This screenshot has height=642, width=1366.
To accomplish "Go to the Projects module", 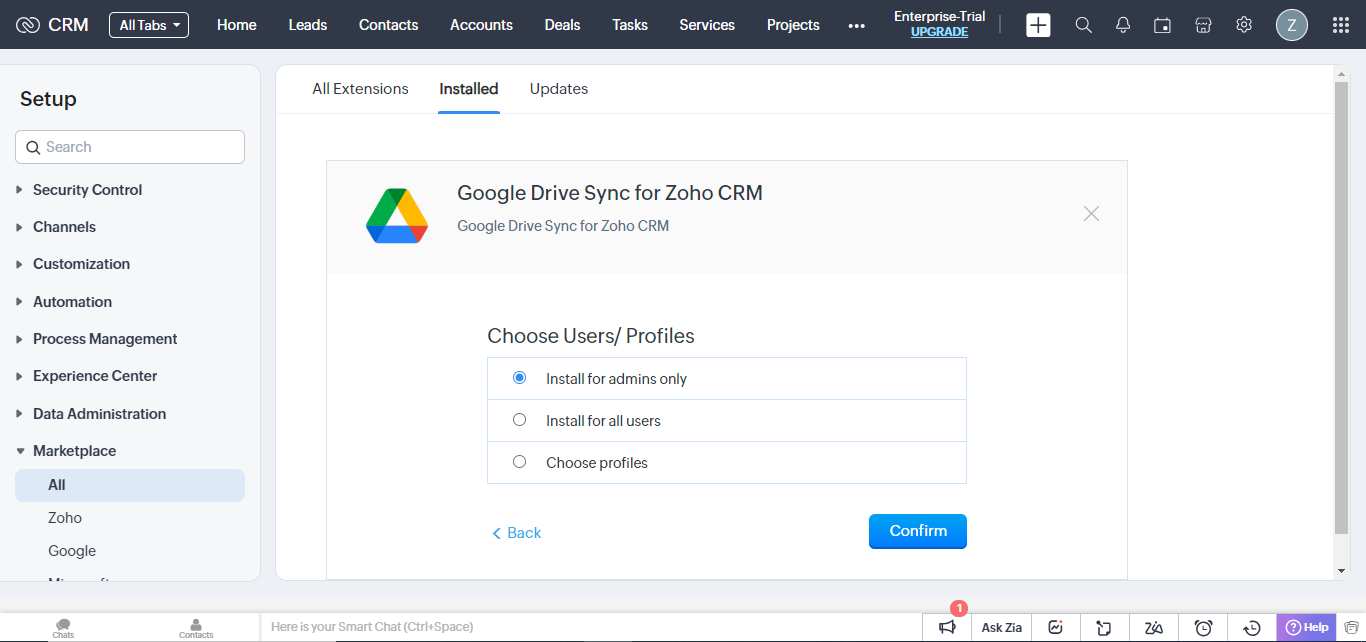I will (x=793, y=25).
